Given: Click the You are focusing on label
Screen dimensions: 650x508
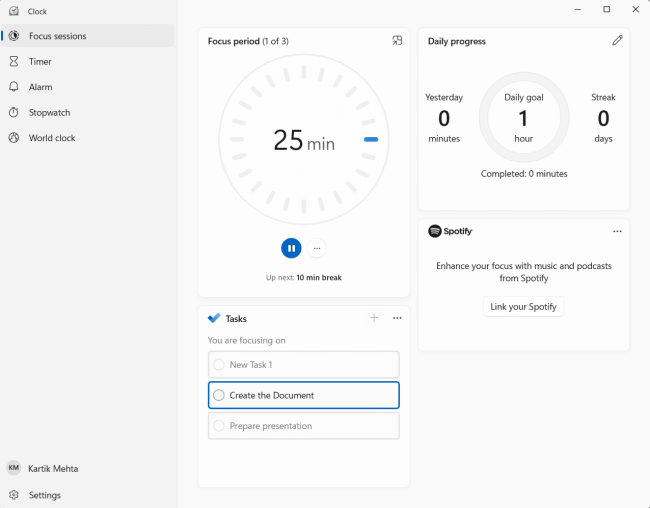Looking at the screenshot, I should (x=247, y=340).
